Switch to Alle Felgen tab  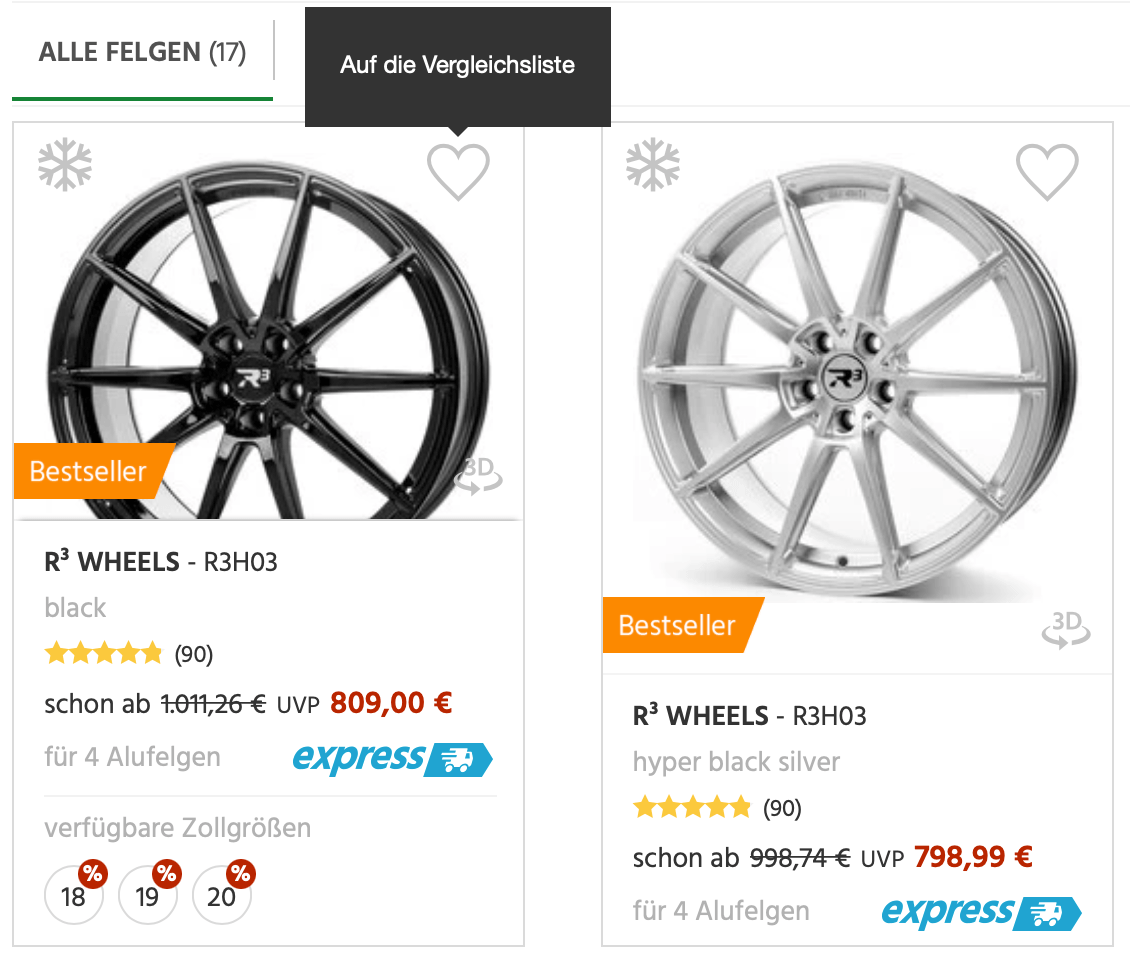(142, 53)
